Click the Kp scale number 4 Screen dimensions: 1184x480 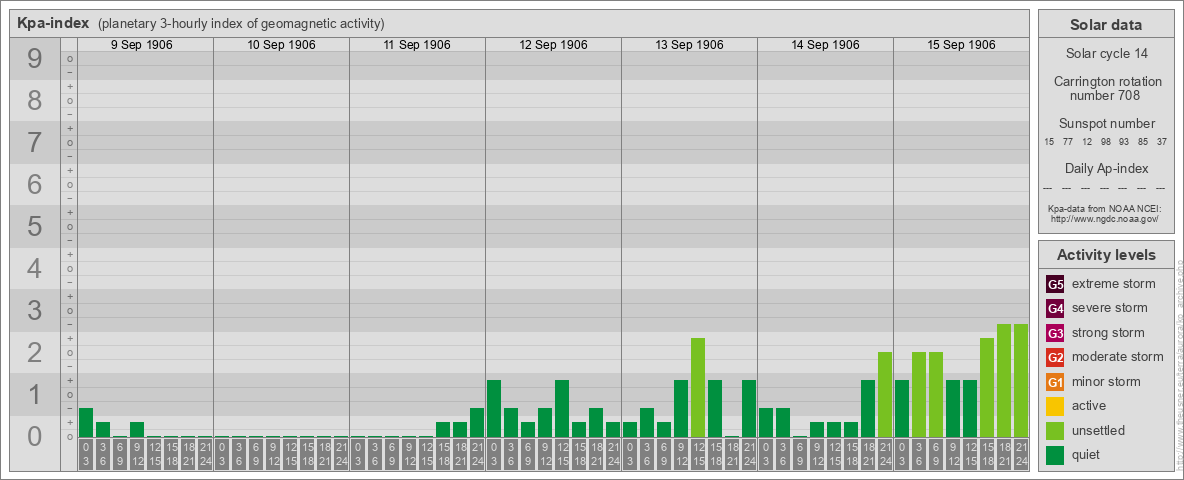pos(35,268)
